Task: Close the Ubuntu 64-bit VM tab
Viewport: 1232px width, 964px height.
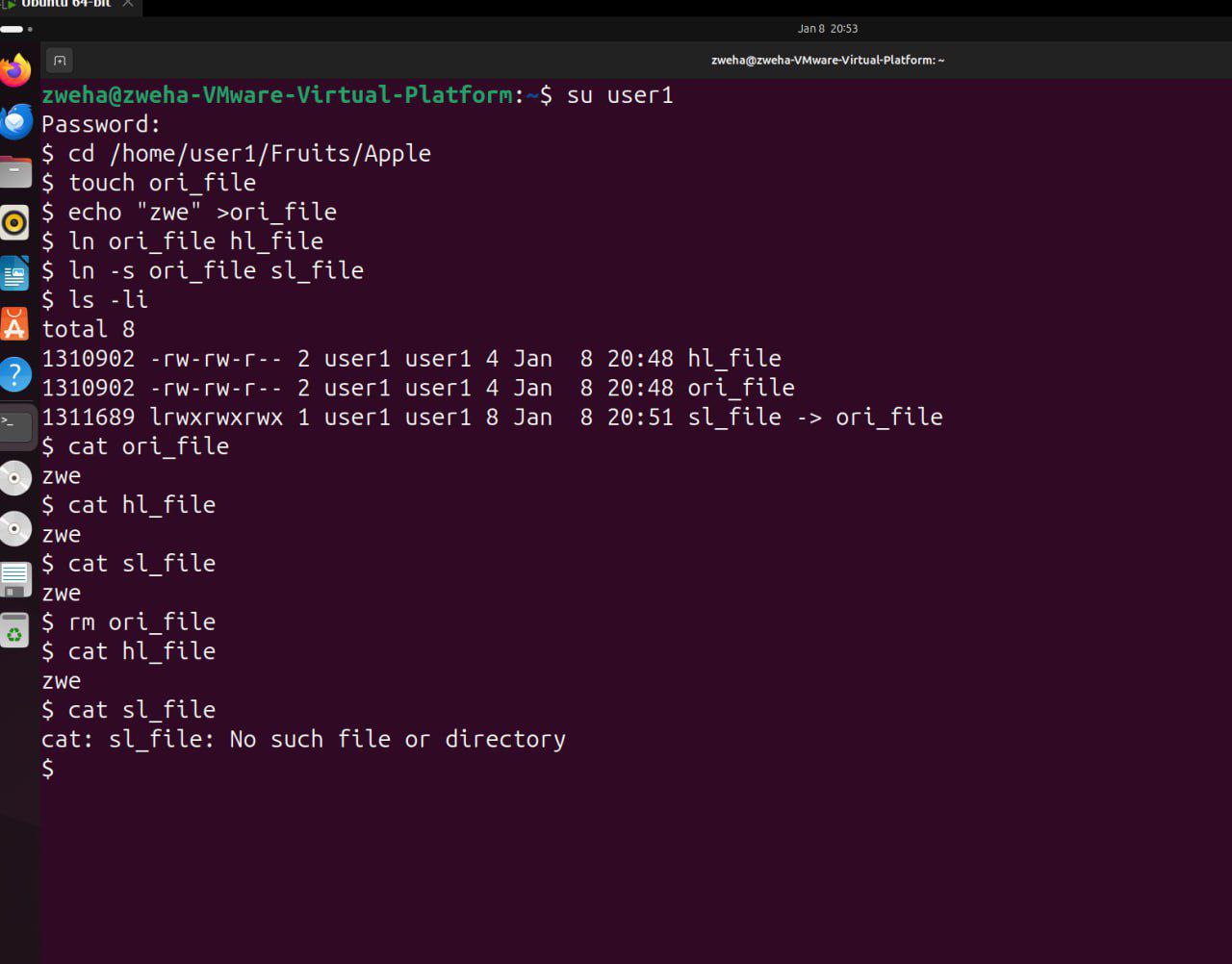Action: [127, 5]
